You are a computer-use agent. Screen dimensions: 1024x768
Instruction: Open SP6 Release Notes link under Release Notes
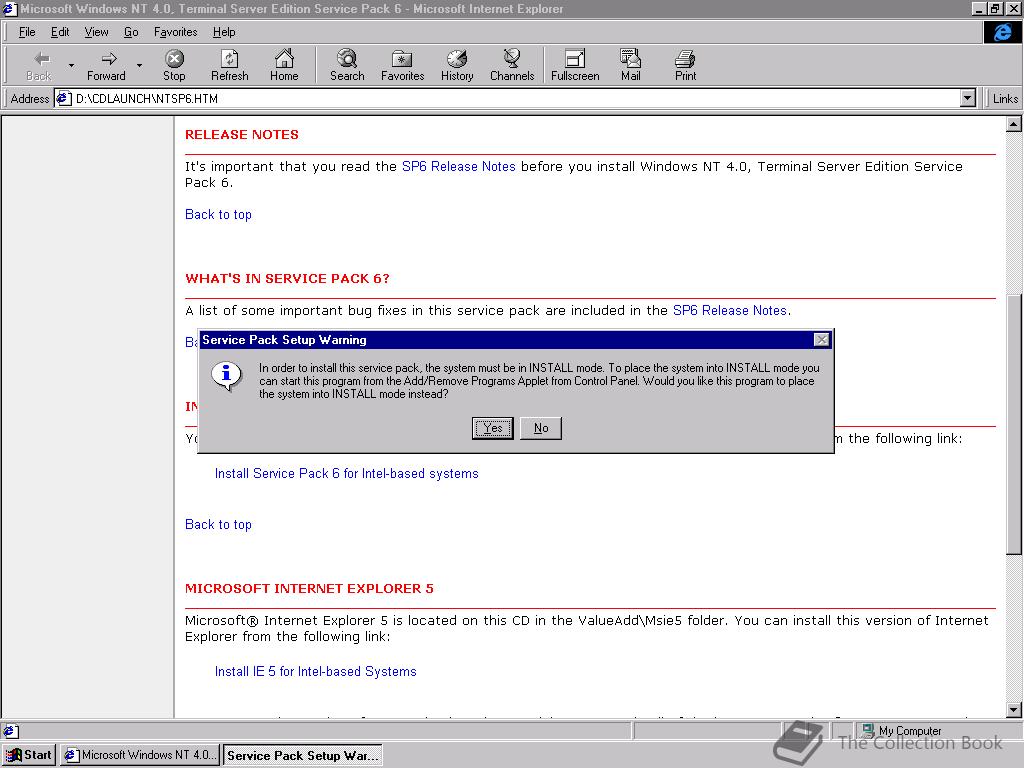[458, 167]
